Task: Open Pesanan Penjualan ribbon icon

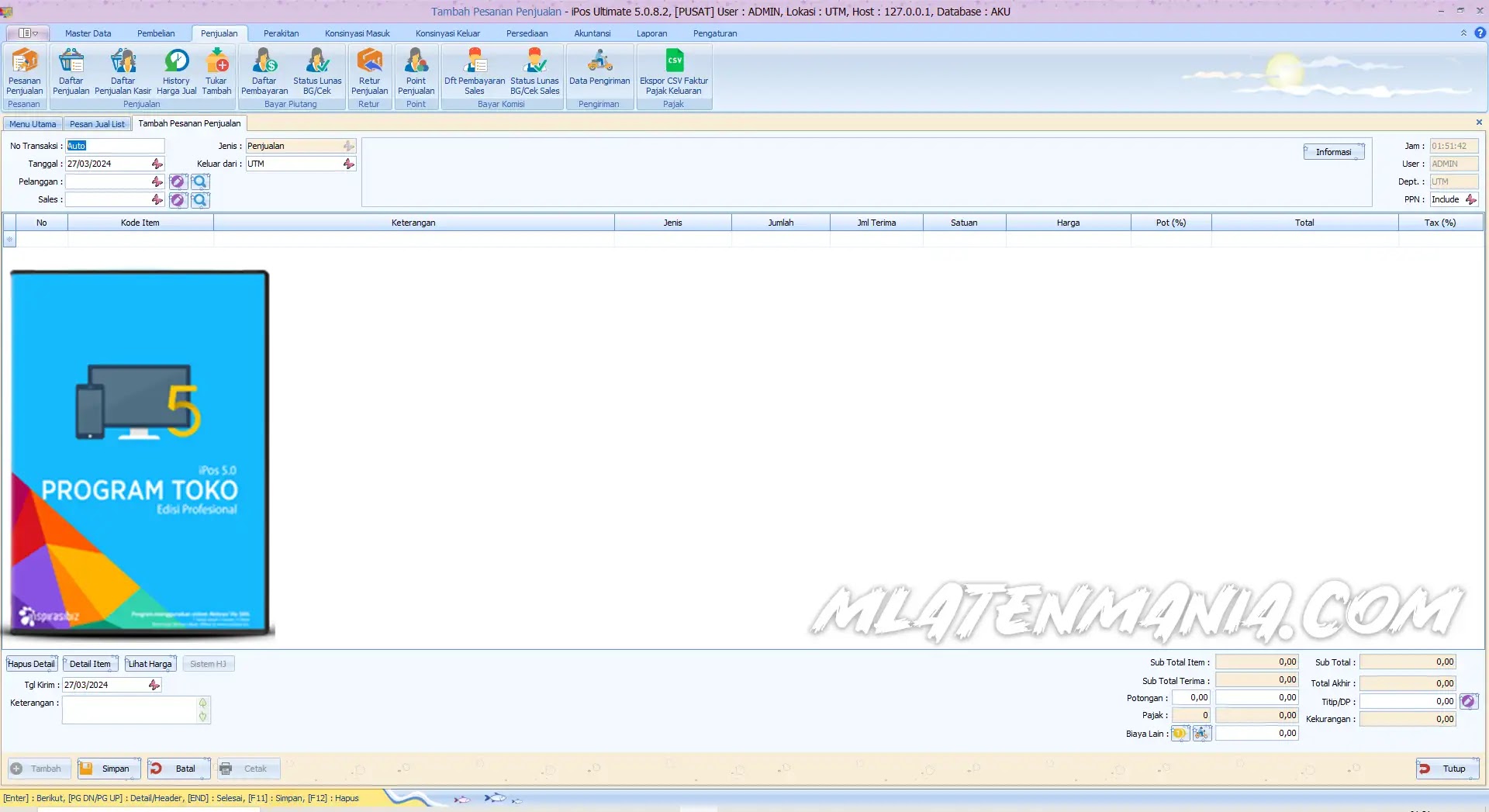Action: 25,71
